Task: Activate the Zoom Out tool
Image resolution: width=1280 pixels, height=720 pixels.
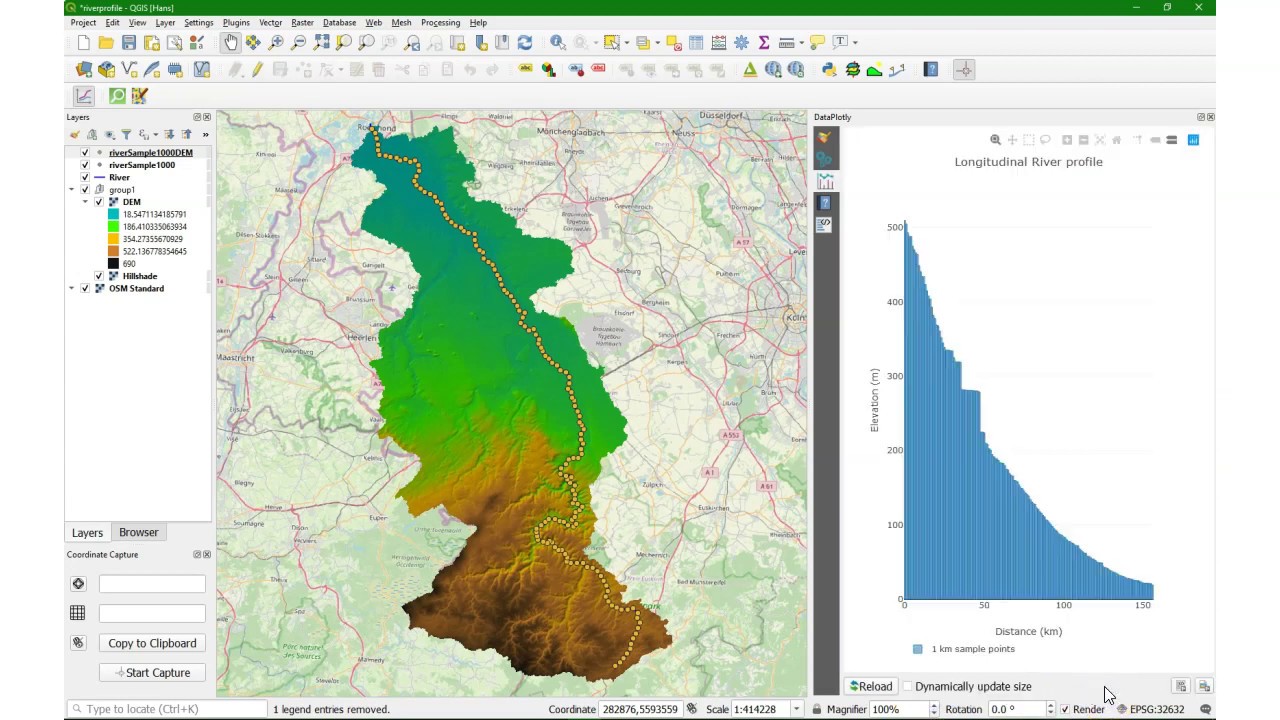Action: 298,42
